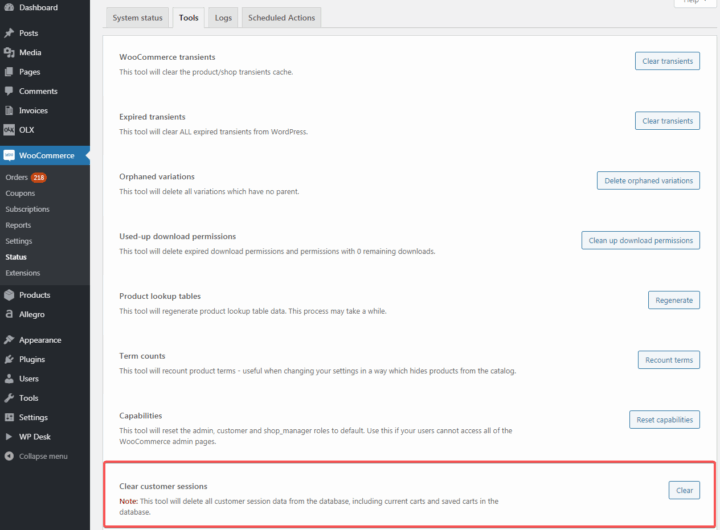Click the Users icon in sidebar

pos(9,379)
